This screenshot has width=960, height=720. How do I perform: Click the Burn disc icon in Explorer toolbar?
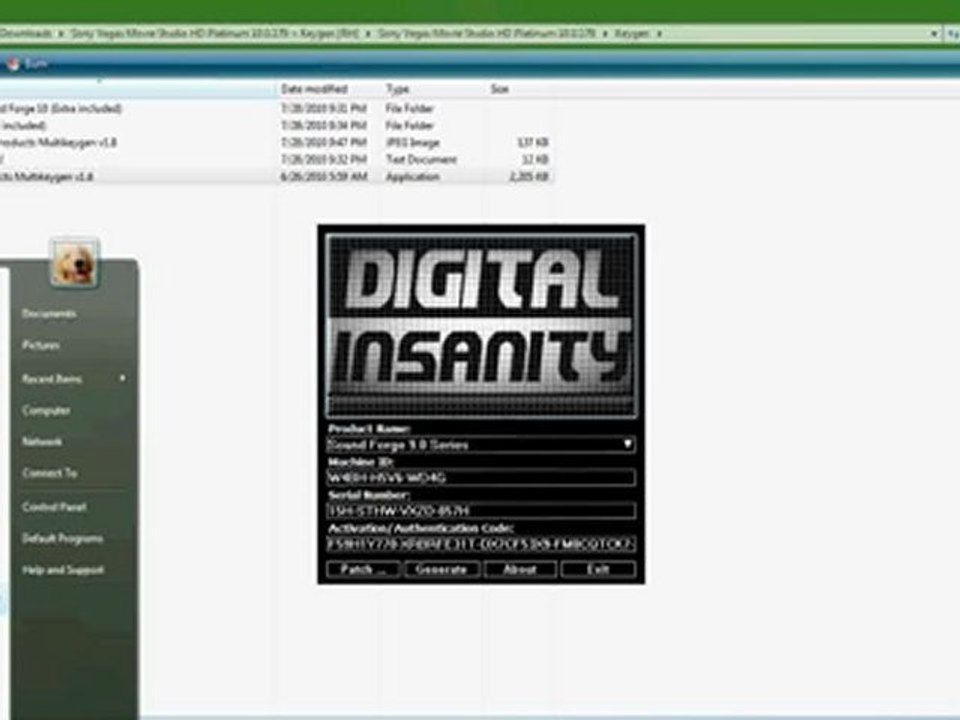click(x=12, y=64)
